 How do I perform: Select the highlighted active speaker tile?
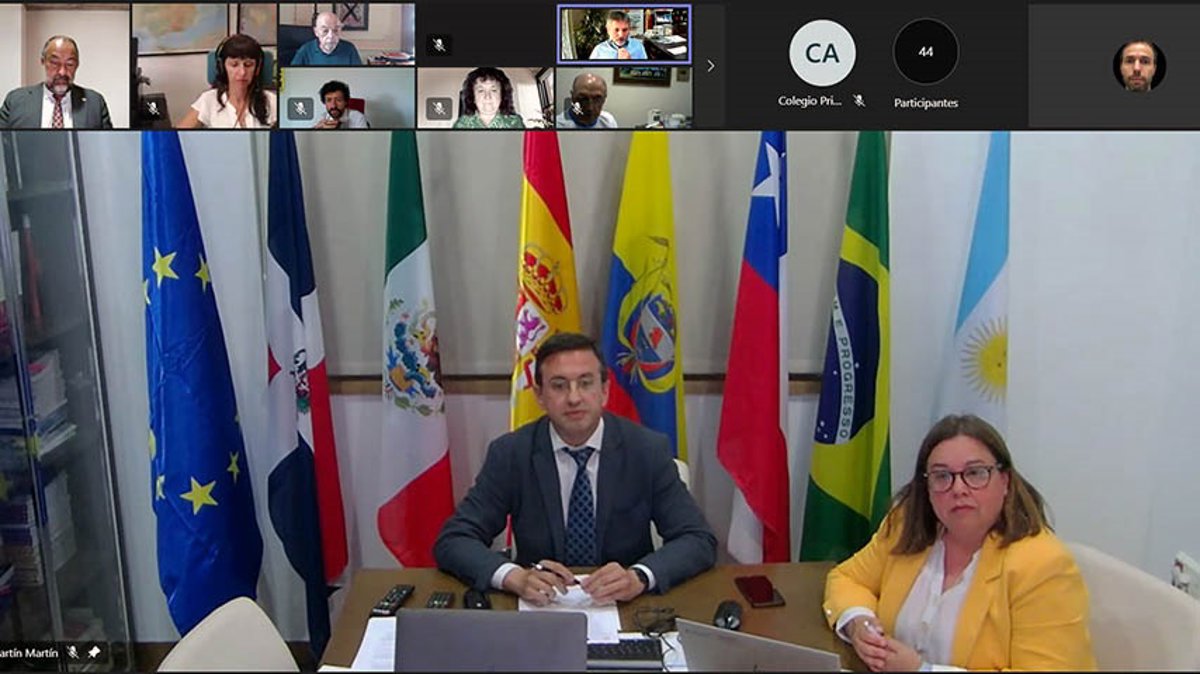tap(624, 34)
